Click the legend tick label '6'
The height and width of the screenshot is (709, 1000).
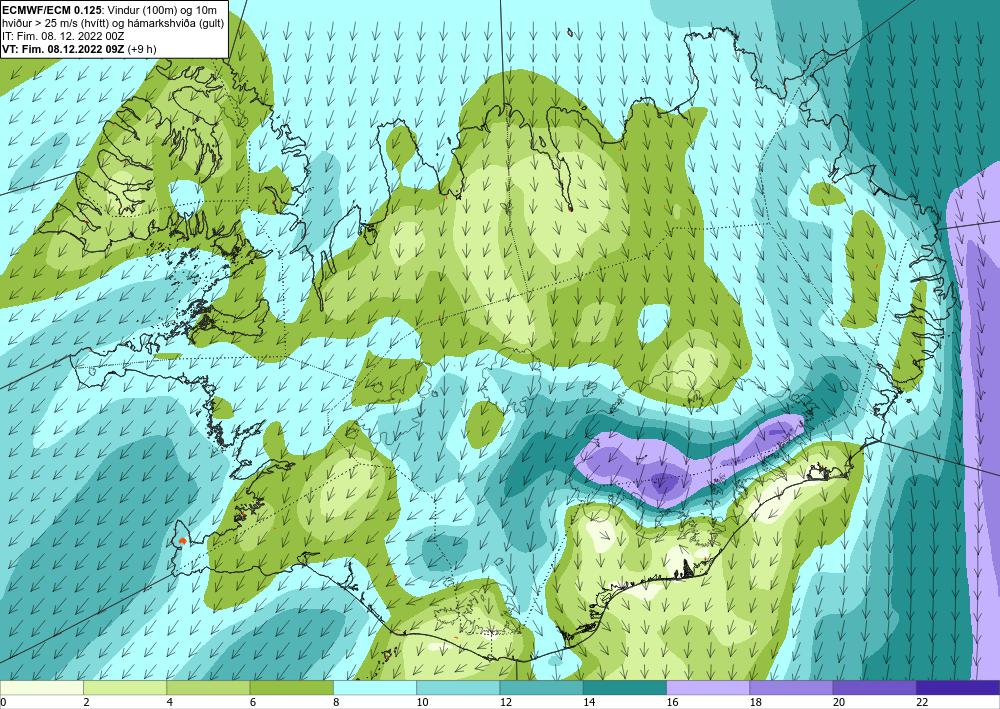(253, 702)
